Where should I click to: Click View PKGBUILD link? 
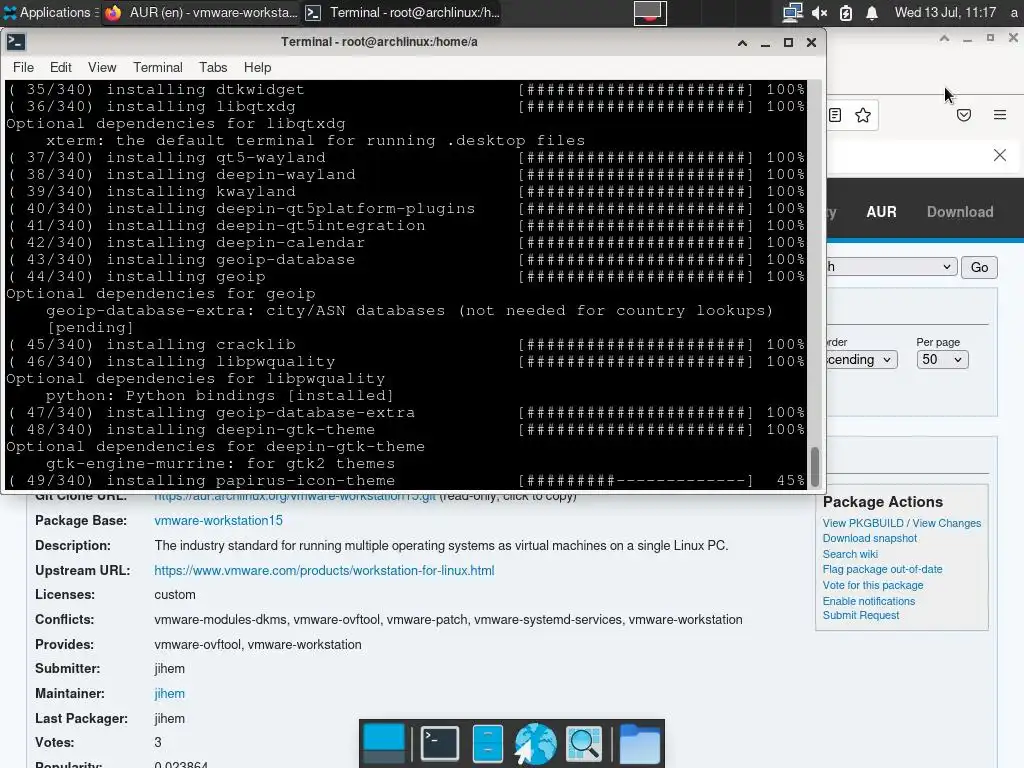point(863,523)
